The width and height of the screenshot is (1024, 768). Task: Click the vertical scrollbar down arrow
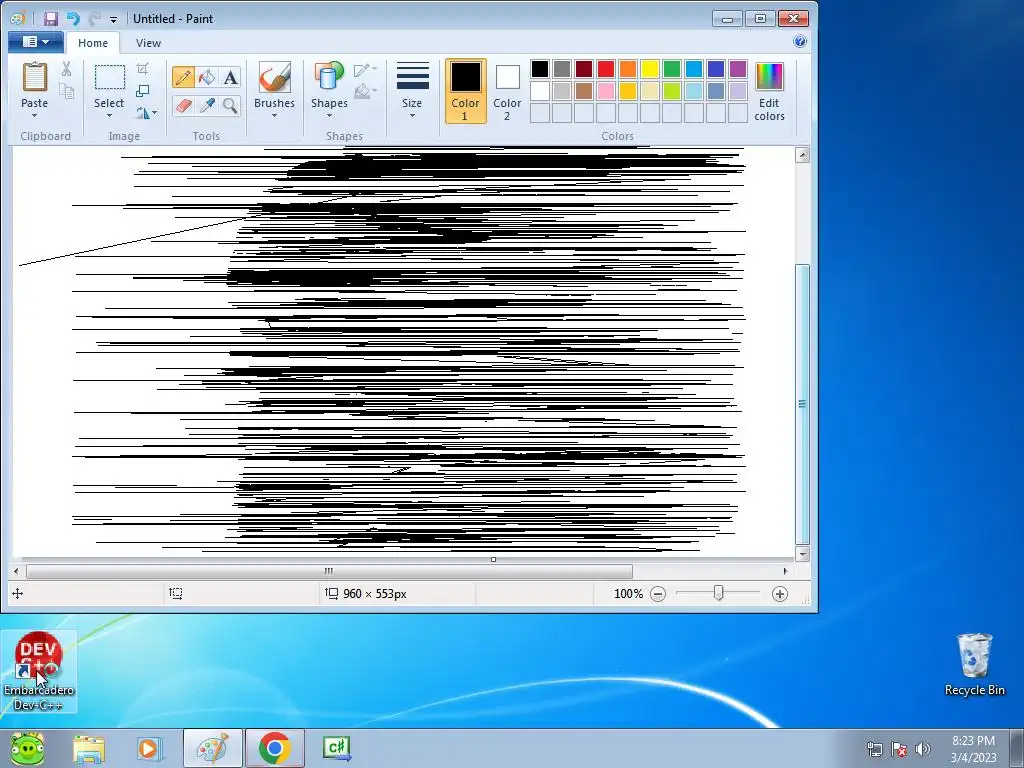803,554
